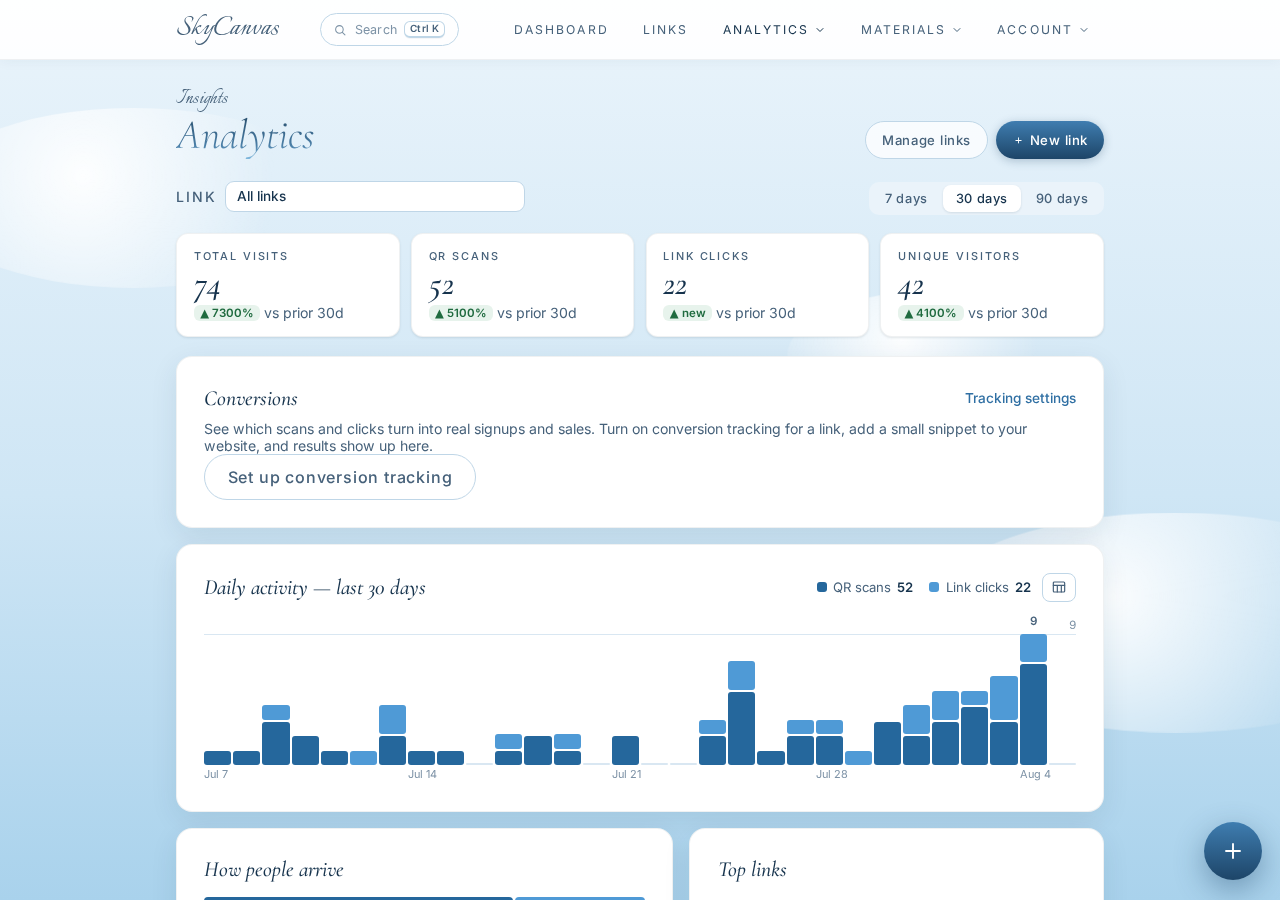Screen dimensions: 1280x900
Task: Click the Total Visits 7300% badge
Action: pyautogui.click(x=227, y=313)
